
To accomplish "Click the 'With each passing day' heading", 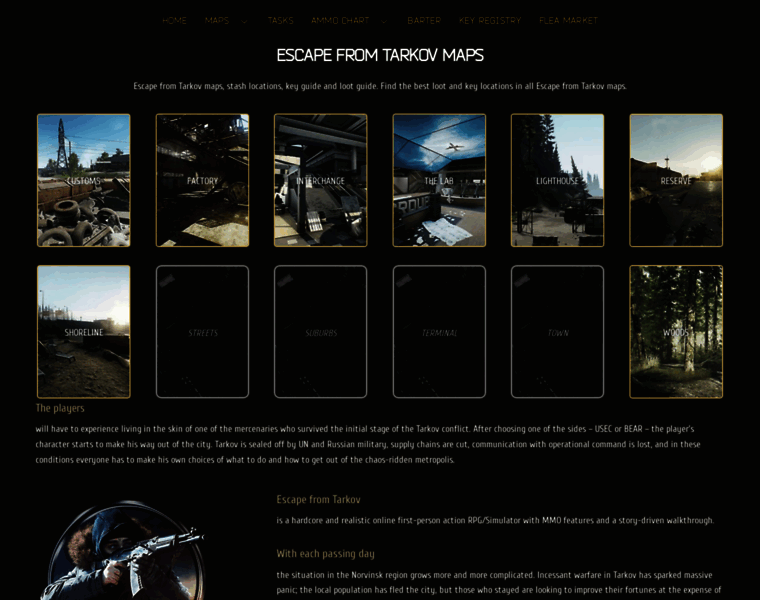I will (325, 553).
